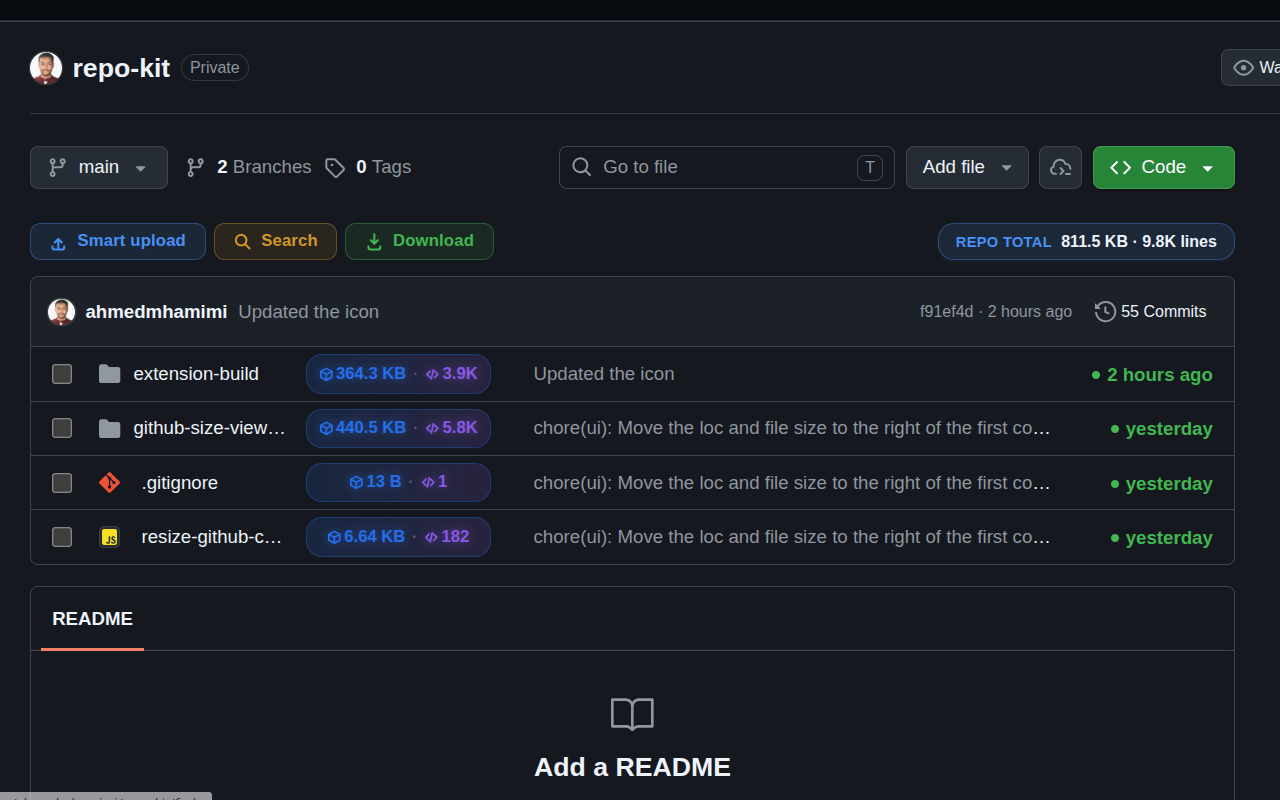The width and height of the screenshot is (1280, 800).
Task: Click the folder icon for github-size-view…
Action: [x=110, y=428]
